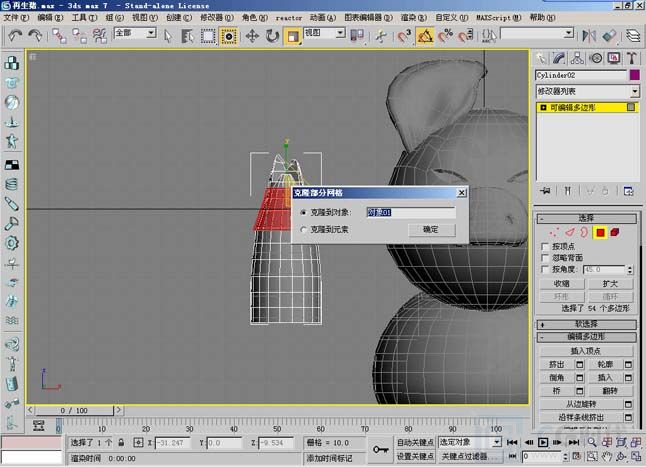Select the 克隆到元素 radio button
The image size is (646, 468).
pyautogui.click(x=304, y=229)
